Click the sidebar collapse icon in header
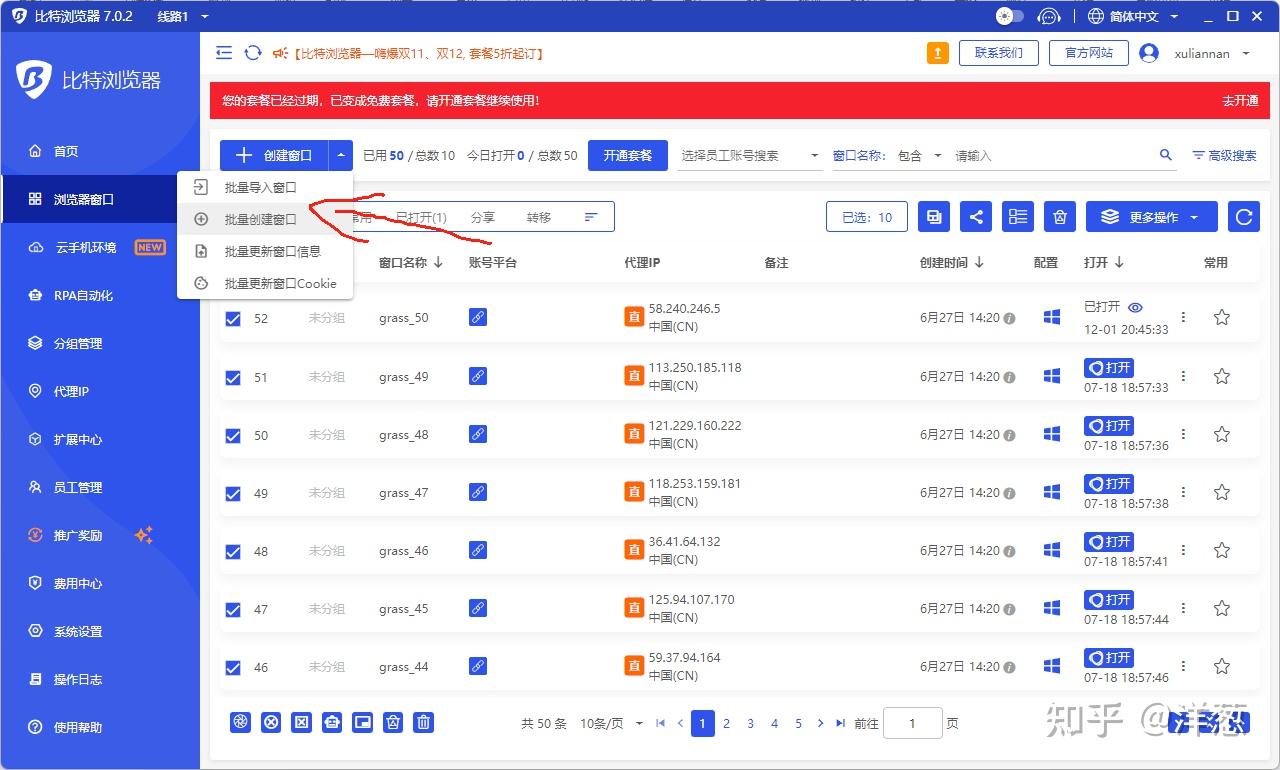This screenshot has width=1280, height=770. tap(224, 53)
